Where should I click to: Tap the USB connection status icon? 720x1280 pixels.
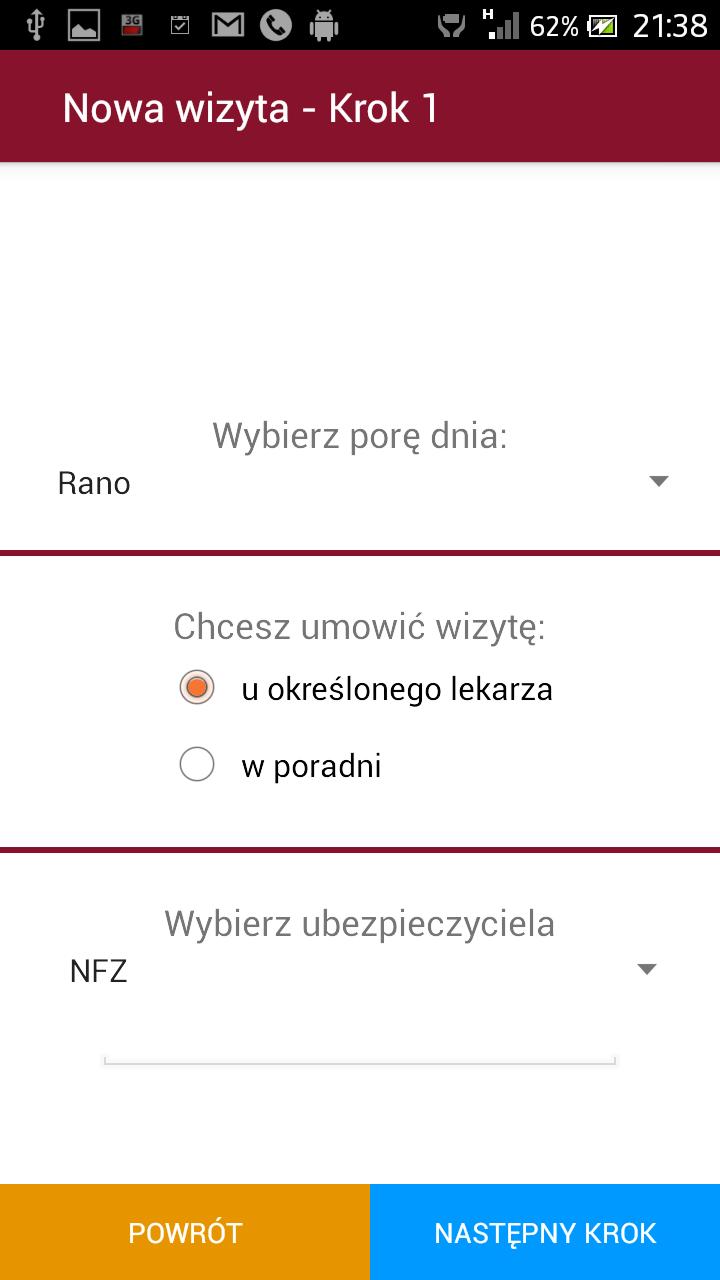coord(35,25)
